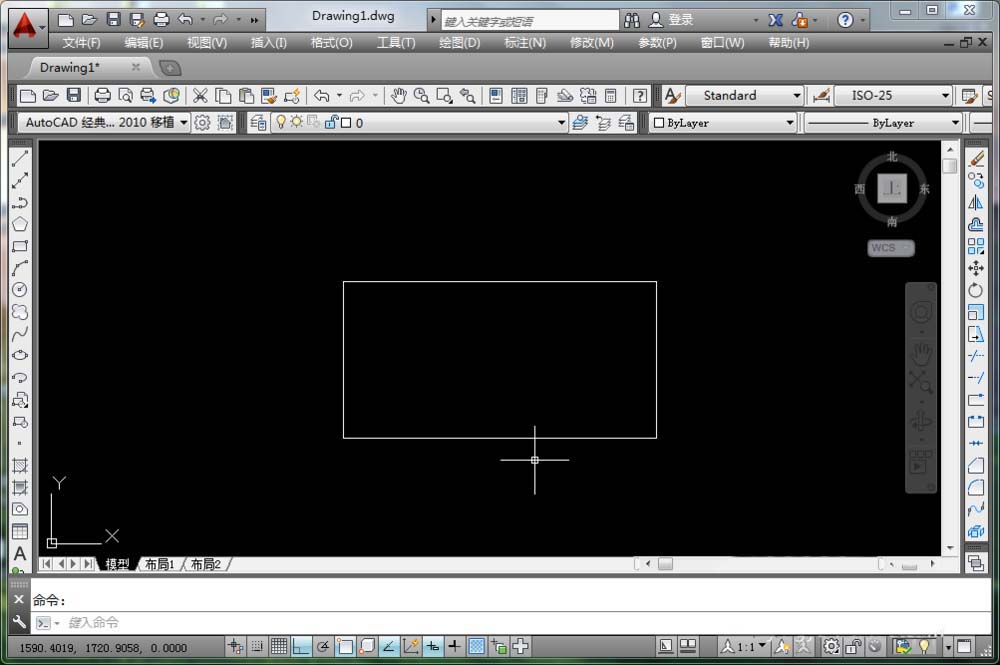This screenshot has height=665, width=1000.
Task: Toggle Infer Constraints in status bar
Action: (235, 647)
